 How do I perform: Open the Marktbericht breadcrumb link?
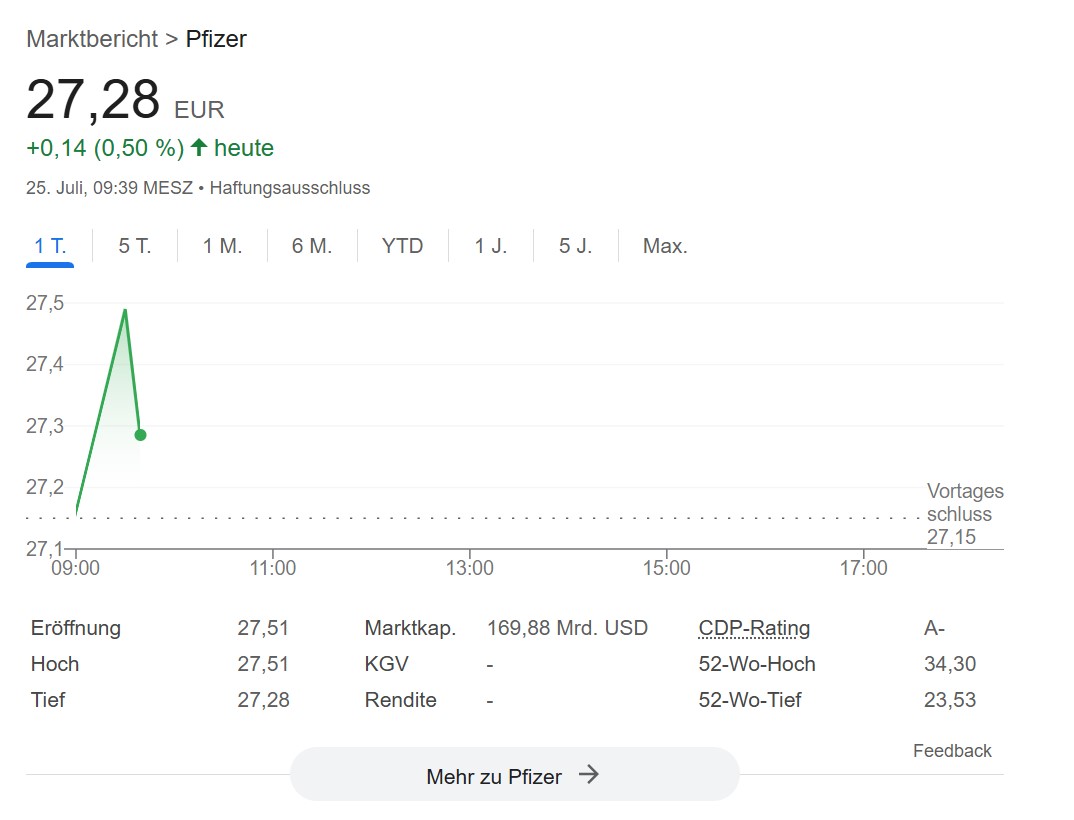coord(92,39)
